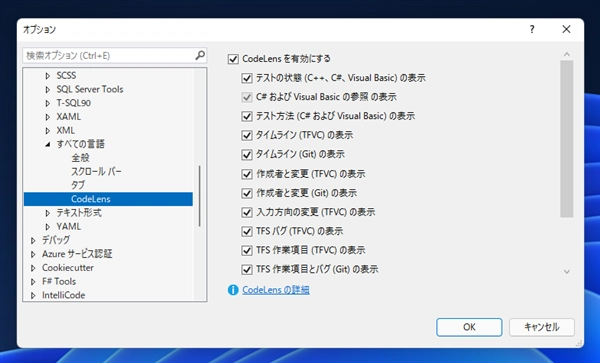
Task: Close the オプション dialog
Action: click(566, 29)
